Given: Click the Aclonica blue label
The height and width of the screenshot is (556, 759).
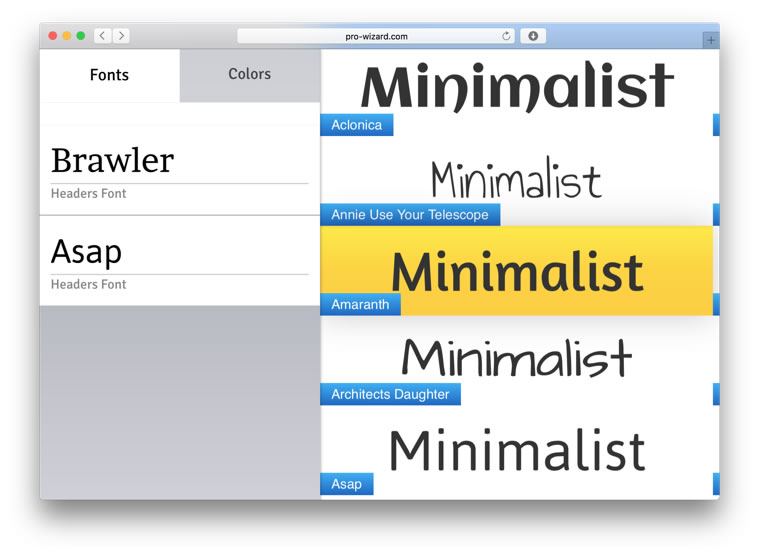Looking at the screenshot, I should point(357,125).
